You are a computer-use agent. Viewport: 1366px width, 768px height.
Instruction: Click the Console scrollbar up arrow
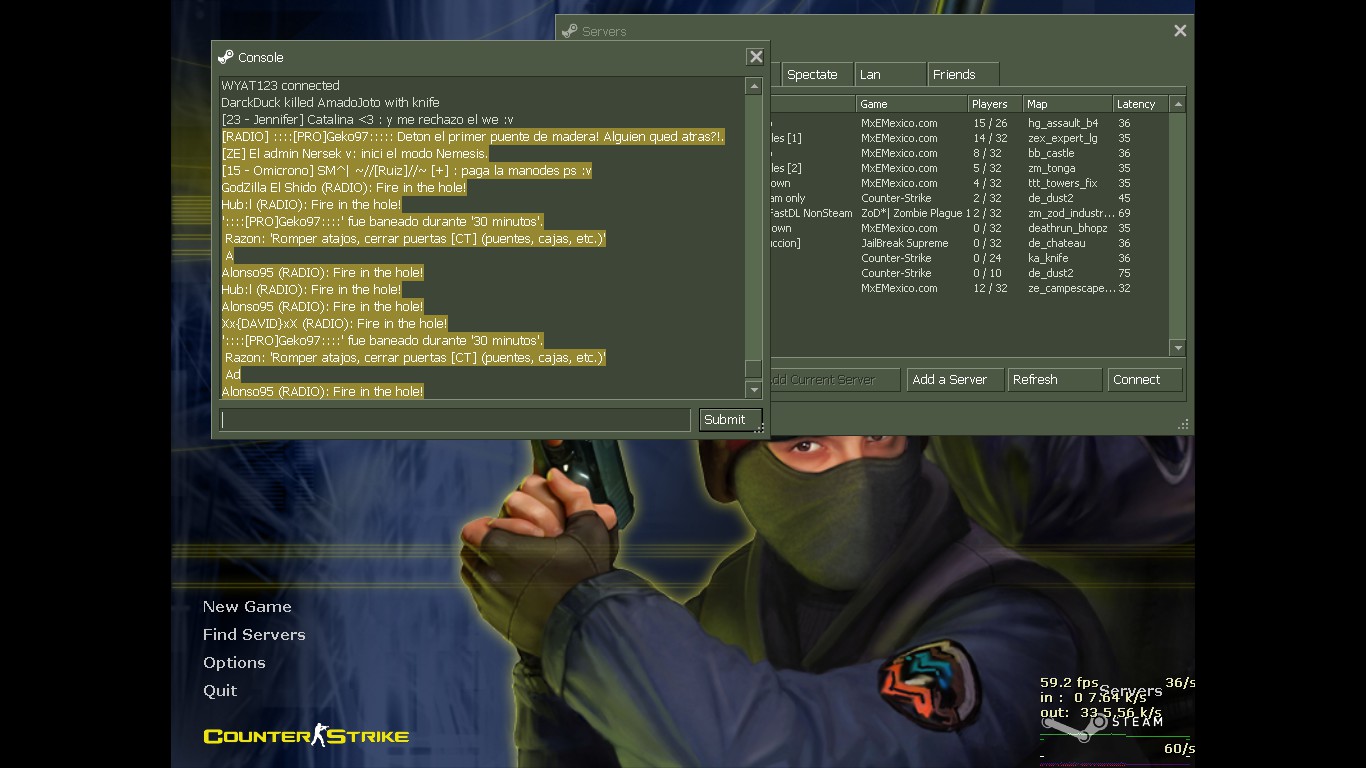tap(754, 87)
